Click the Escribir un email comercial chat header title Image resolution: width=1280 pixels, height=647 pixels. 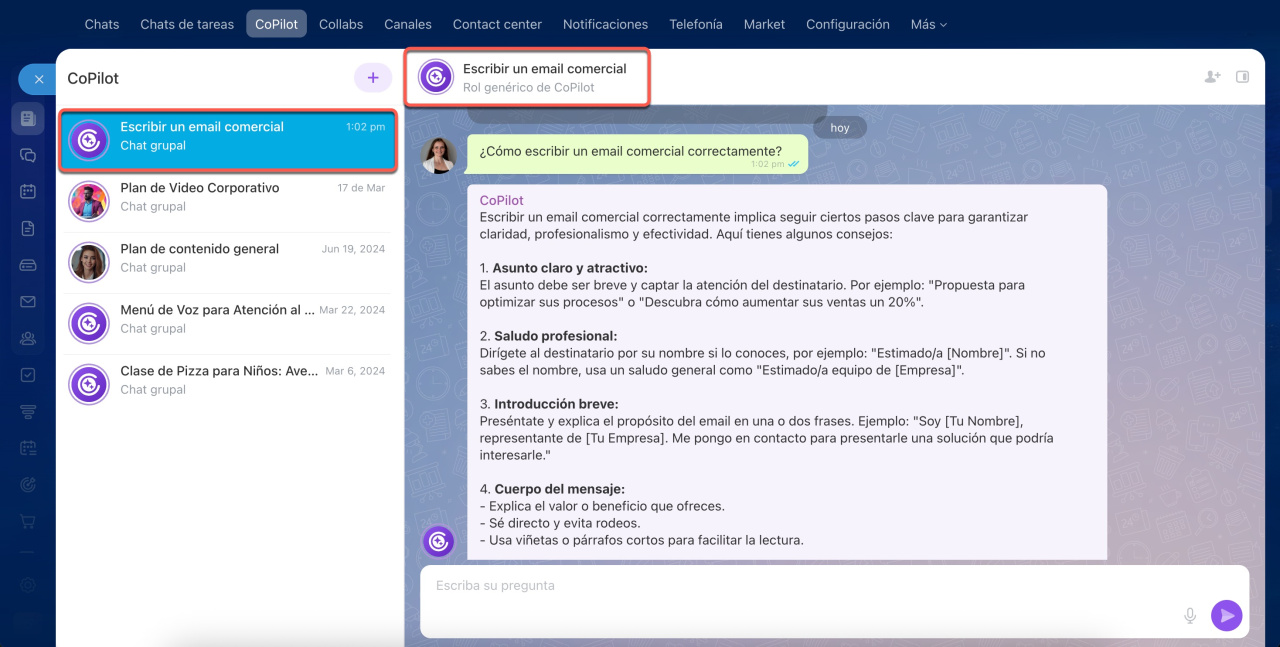544,69
